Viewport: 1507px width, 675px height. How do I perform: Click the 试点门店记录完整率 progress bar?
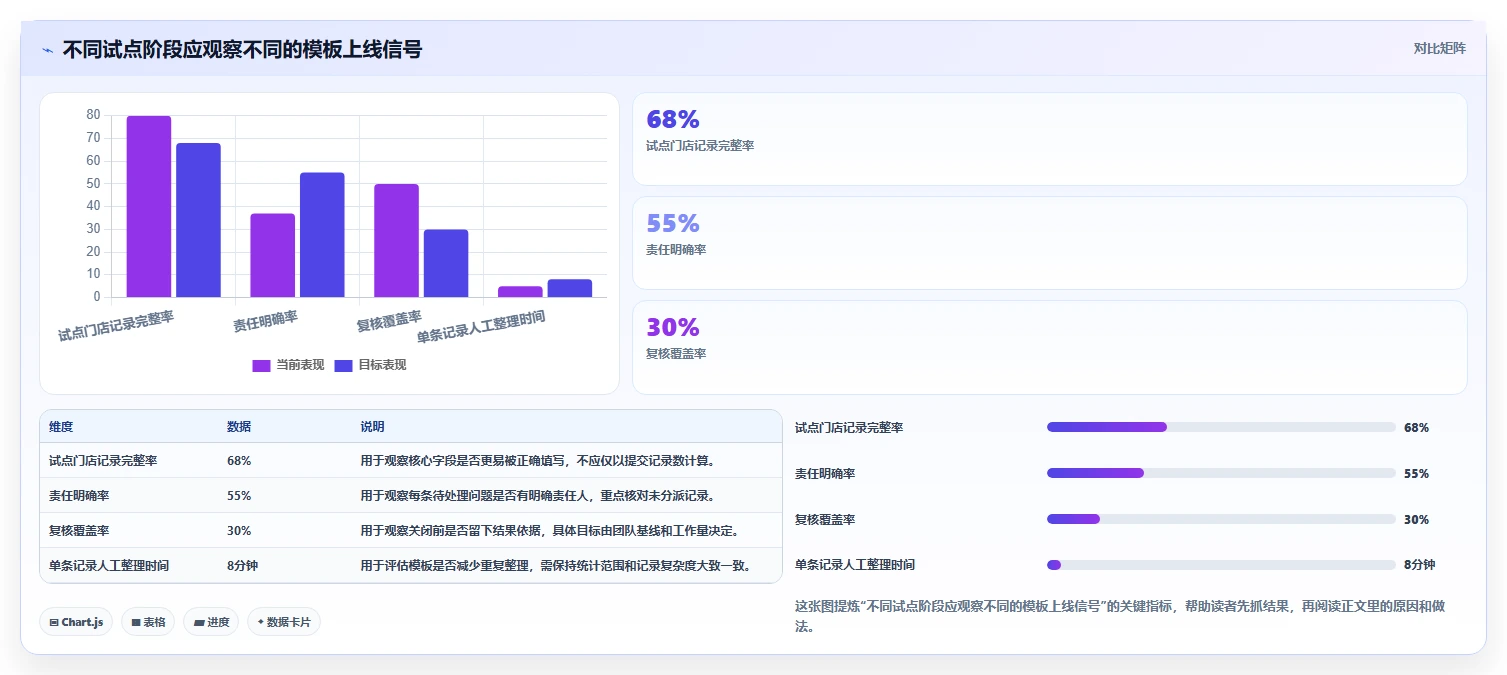(x=1221, y=427)
